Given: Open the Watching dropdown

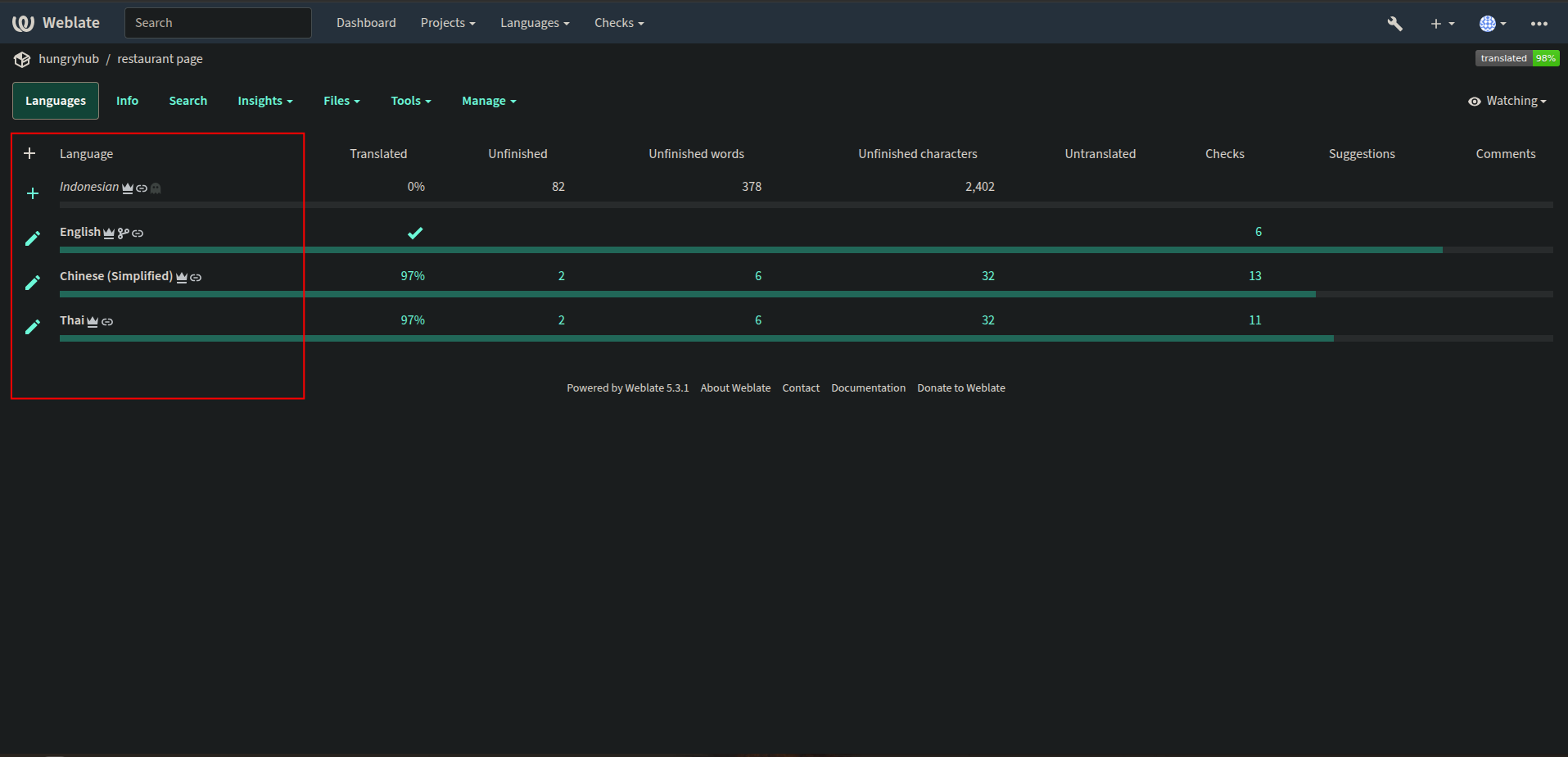Looking at the screenshot, I should 1507,101.
